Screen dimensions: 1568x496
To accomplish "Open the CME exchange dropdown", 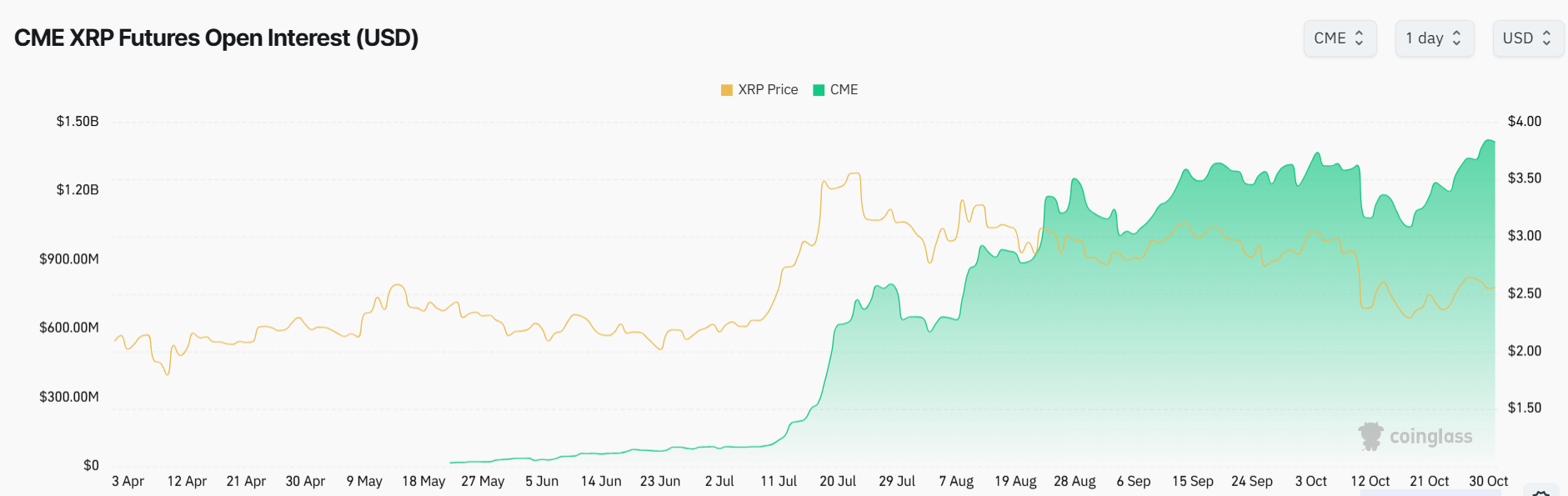I will pos(1339,38).
